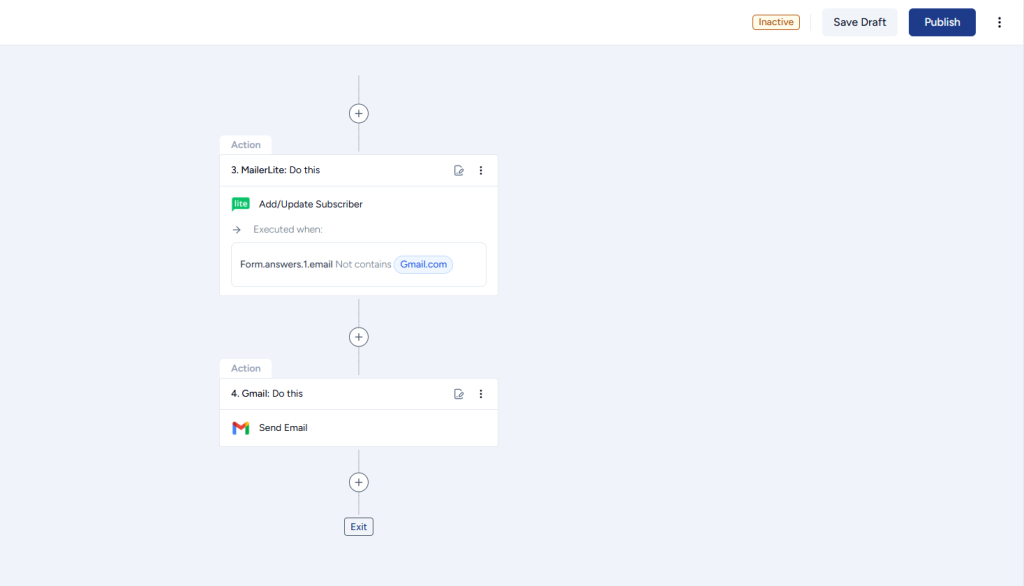
Task: Click the Publish button
Action: (941, 22)
